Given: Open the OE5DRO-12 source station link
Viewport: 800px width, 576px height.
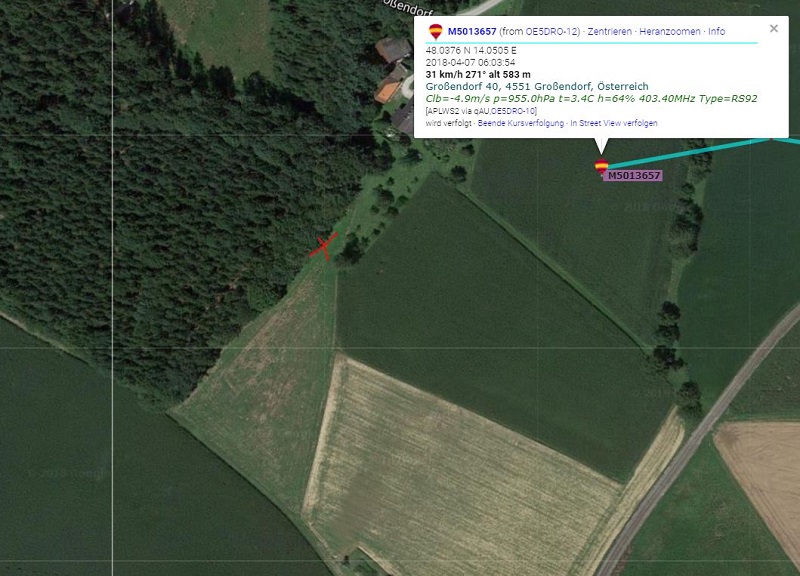Looking at the screenshot, I should pyautogui.click(x=552, y=32).
